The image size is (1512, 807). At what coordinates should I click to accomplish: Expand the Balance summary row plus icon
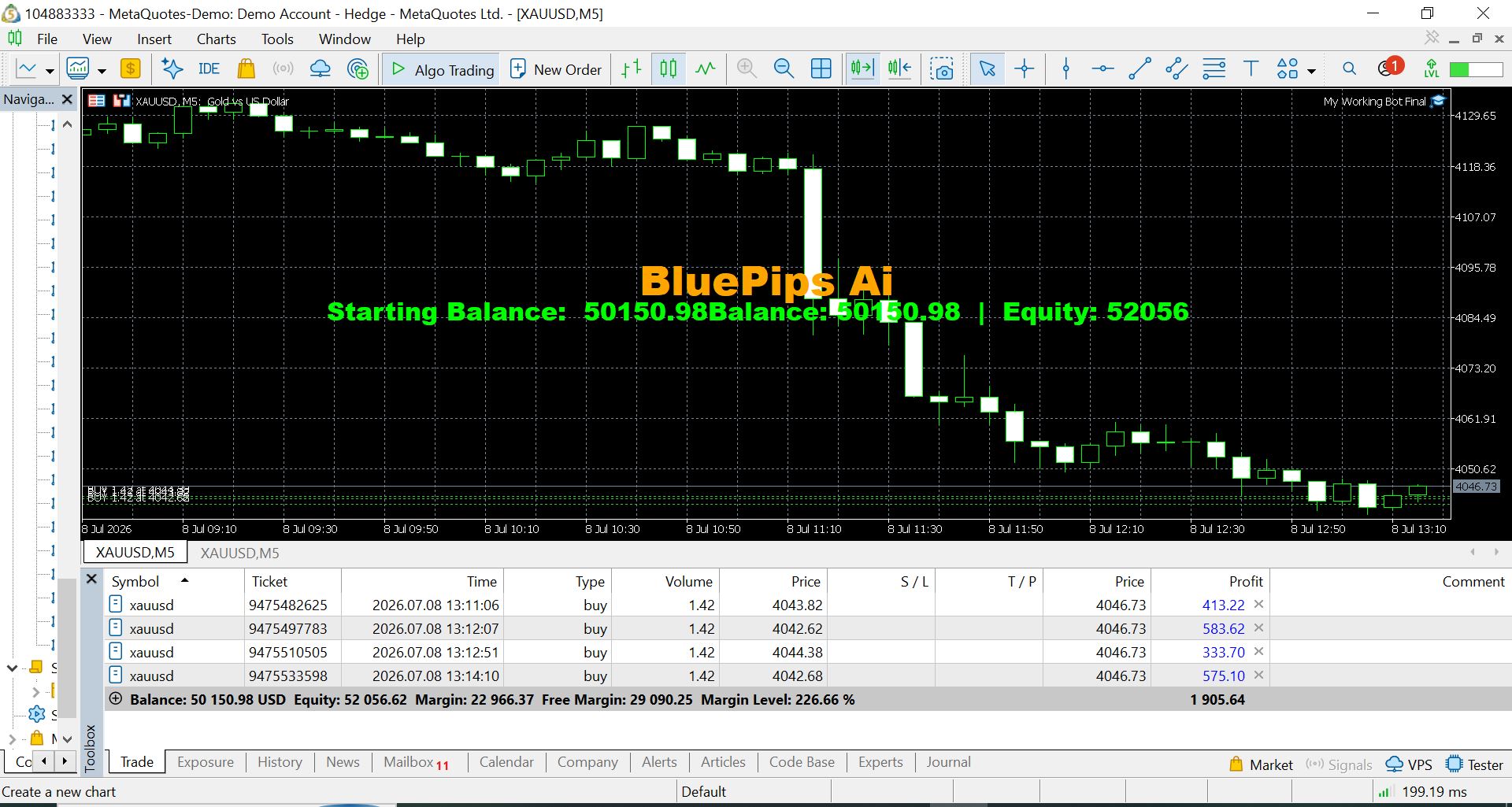click(x=116, y=699)
